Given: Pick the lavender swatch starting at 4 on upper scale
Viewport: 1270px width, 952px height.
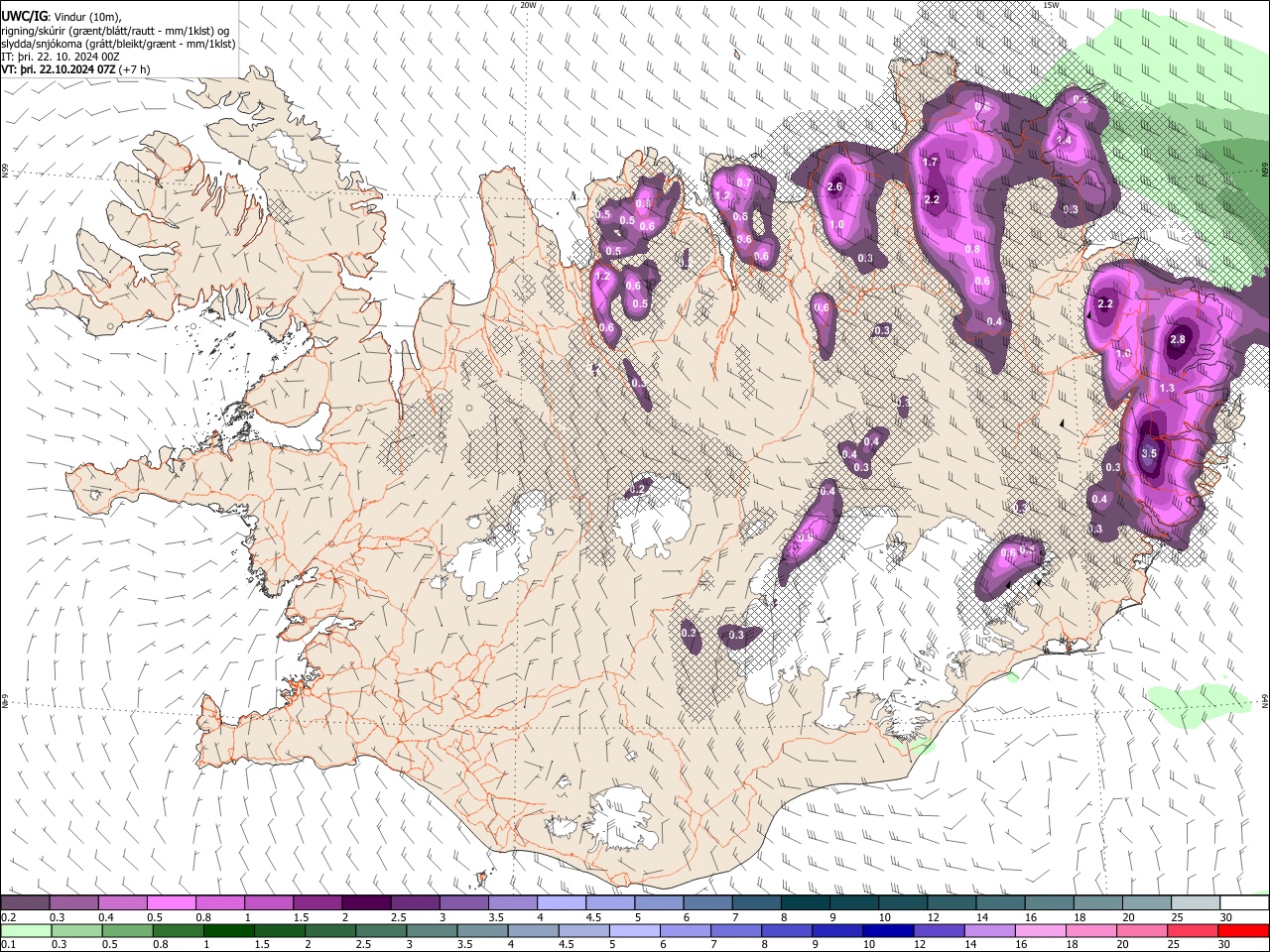Looking at the screenshot, I should pyautogui.click(x=561, y=903).
